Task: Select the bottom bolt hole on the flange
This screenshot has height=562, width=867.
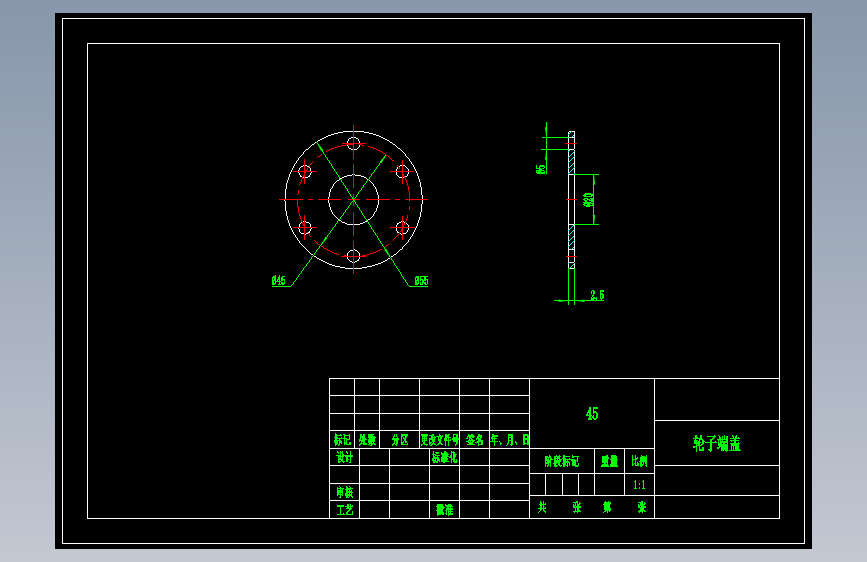Action: [354, 256]
